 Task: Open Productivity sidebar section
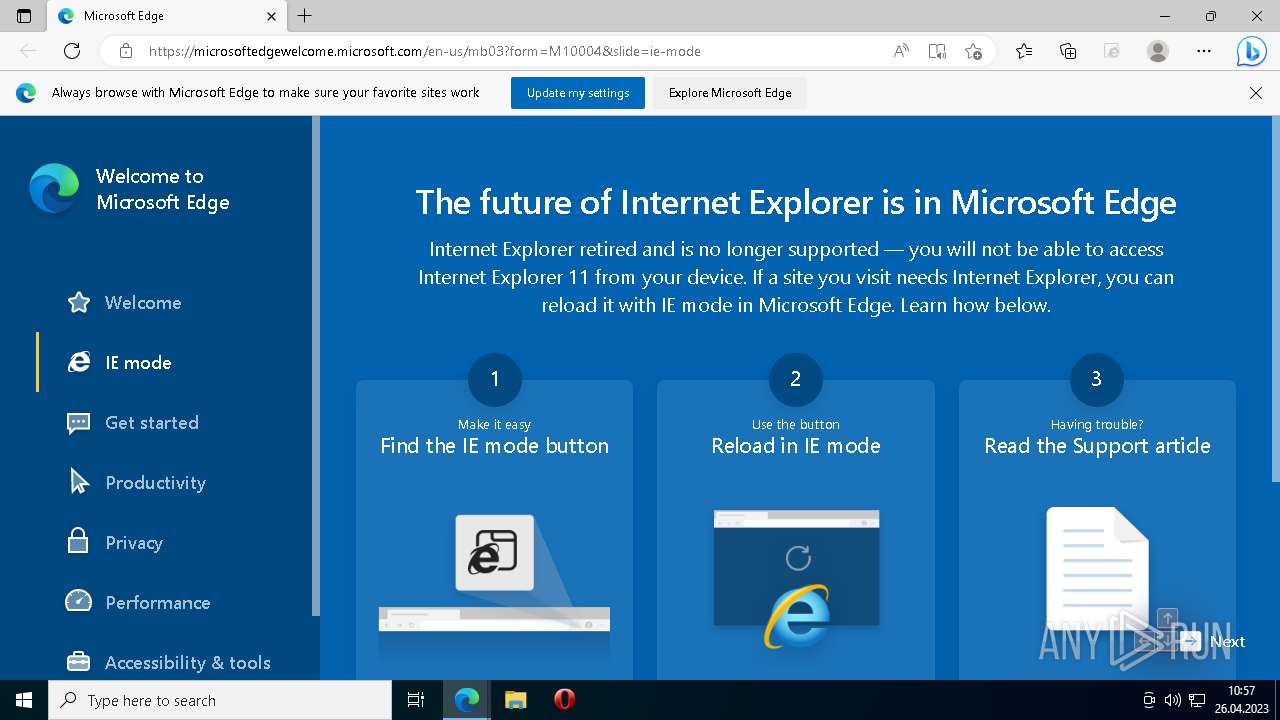[x=155, y=483]
